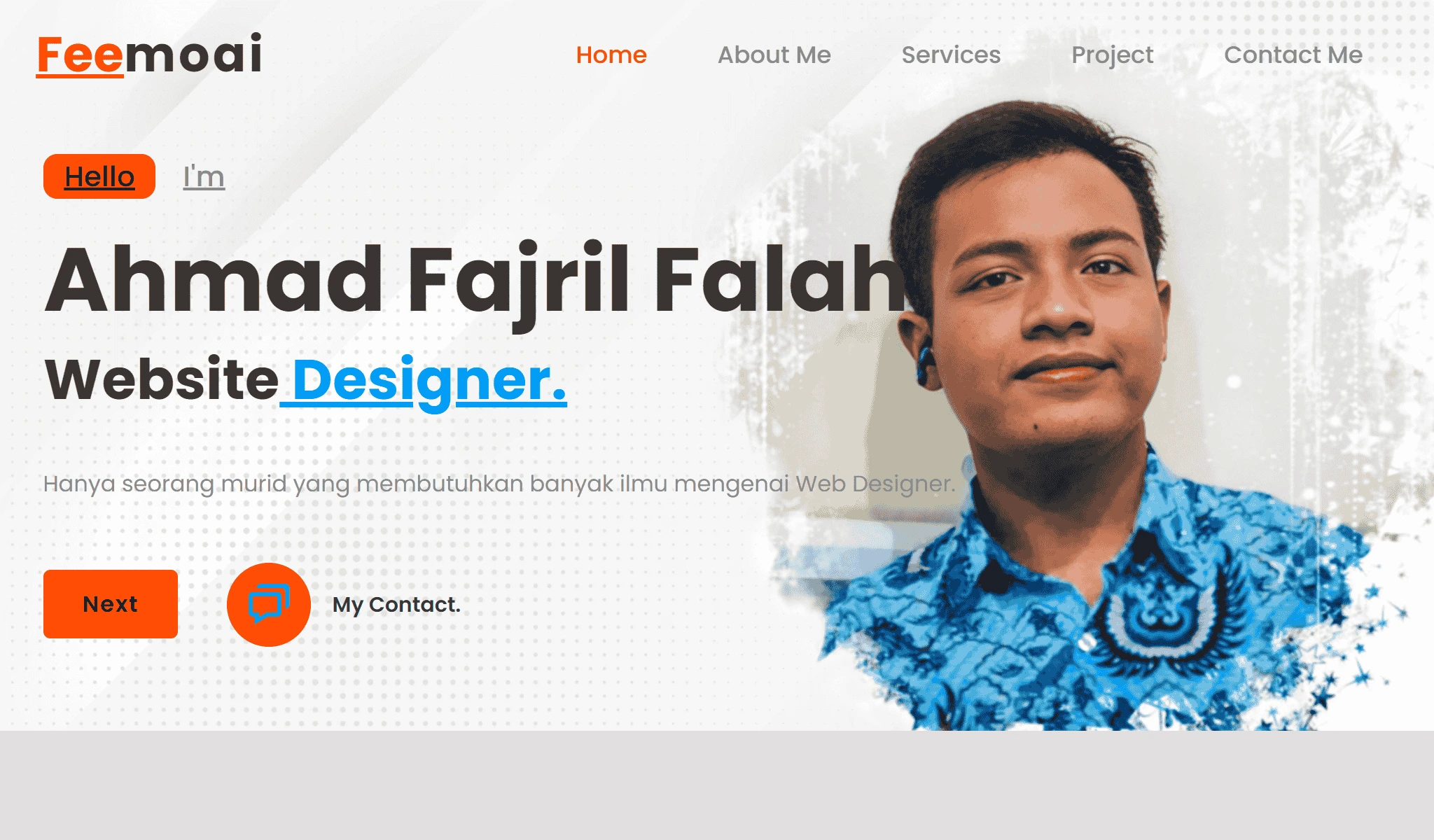1434x840 pixels.
Task: Click the dark 'moai' part of logo
Action: (x=194, y=54)
